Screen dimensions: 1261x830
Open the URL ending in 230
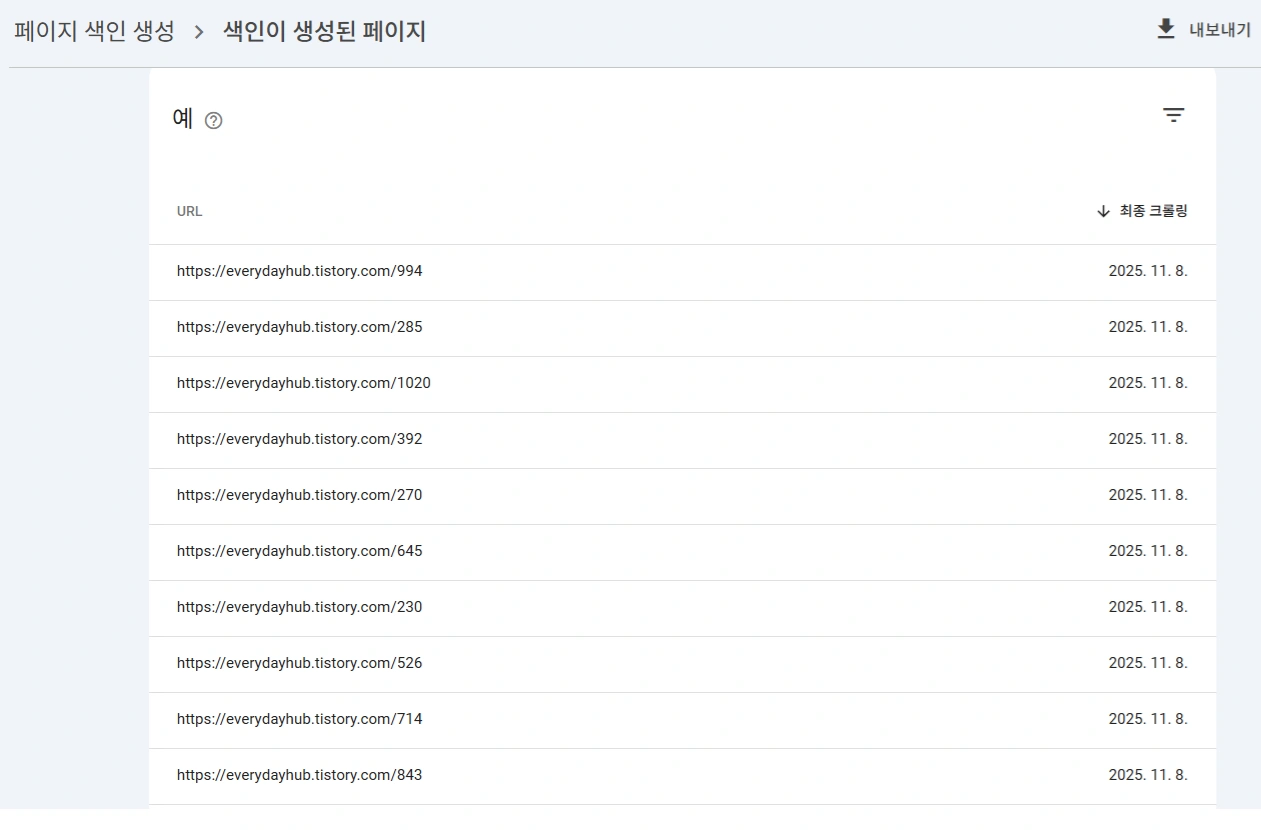[299, 607]
